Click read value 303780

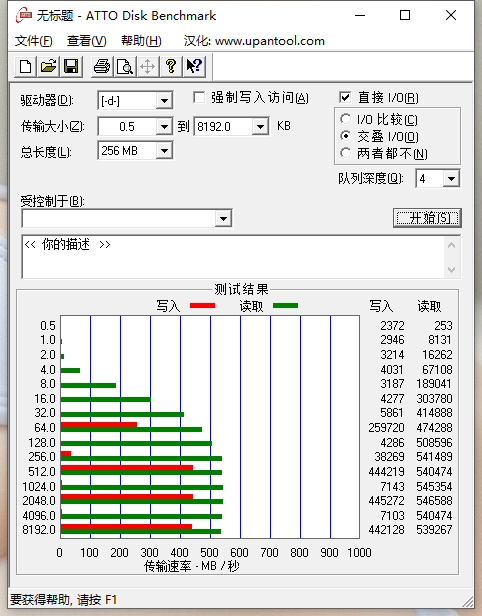coord(434,398)
